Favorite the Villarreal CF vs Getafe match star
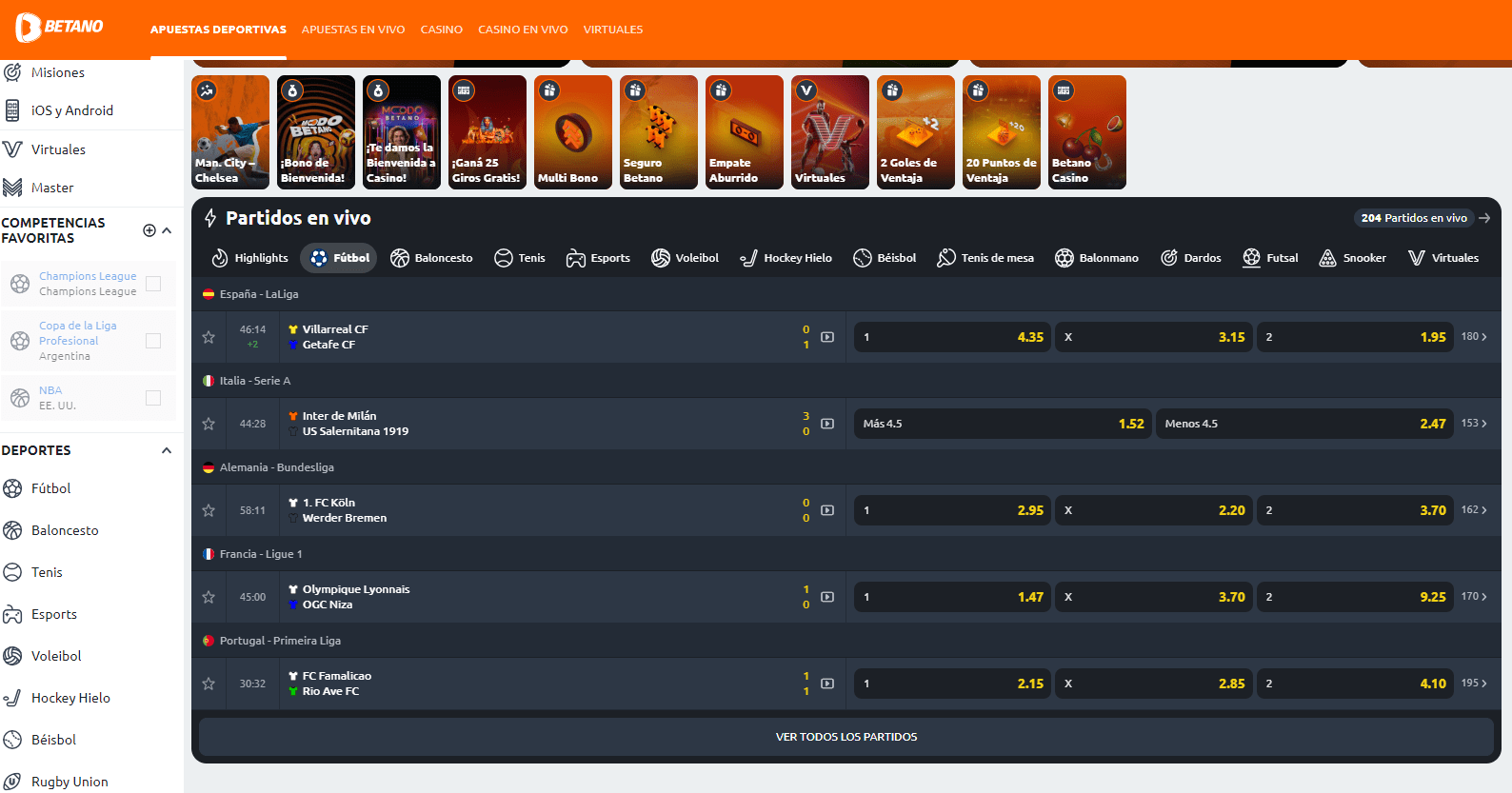The height and width of the screenshot is (793, 1512). (x=209, y=337)
